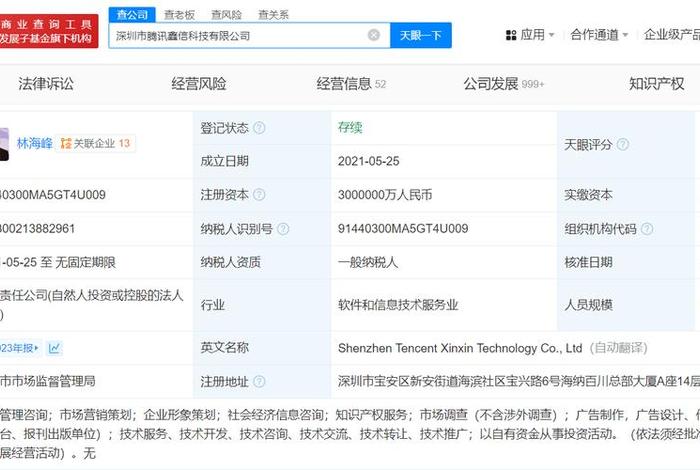Open the 法律诉讼 section tab
The image size is (700, 470).
[46, 83]
